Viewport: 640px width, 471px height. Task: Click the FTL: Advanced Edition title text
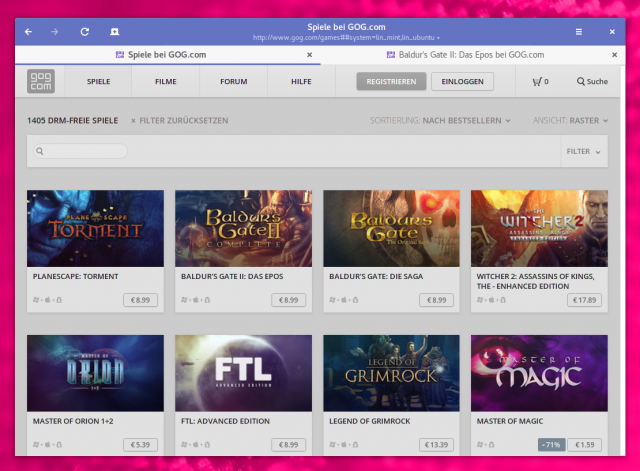click(225, 421)
